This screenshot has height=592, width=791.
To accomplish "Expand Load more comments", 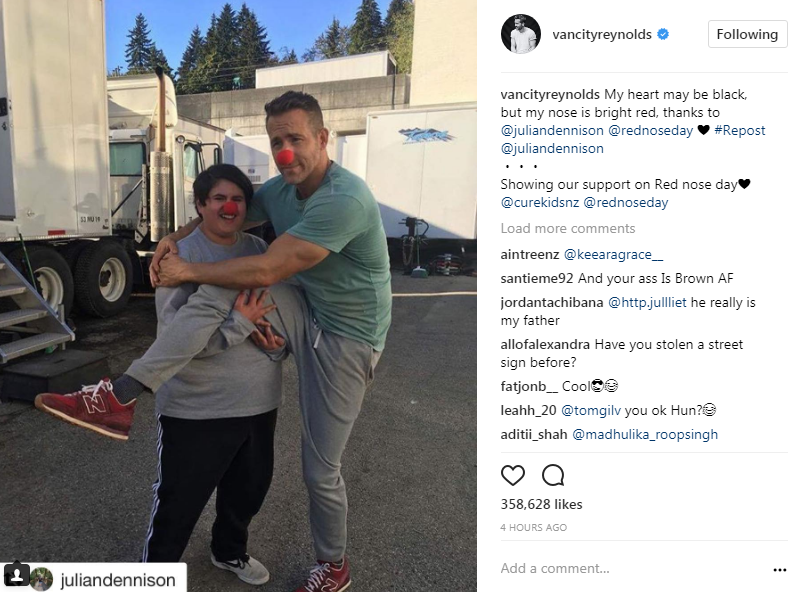I will 568,228.
